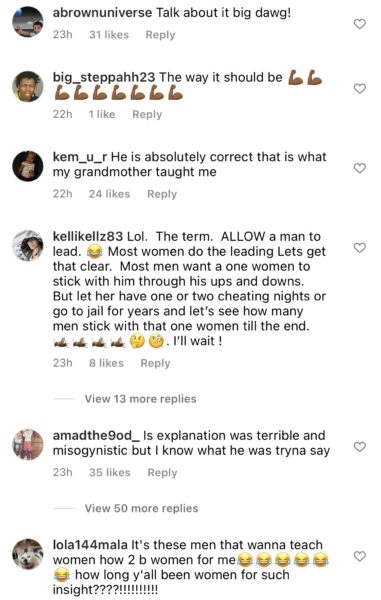The height and width of the screenshot is (600, 381).
Task: Like kem_u_r's grandmother comment
Action: pos(359,168)
